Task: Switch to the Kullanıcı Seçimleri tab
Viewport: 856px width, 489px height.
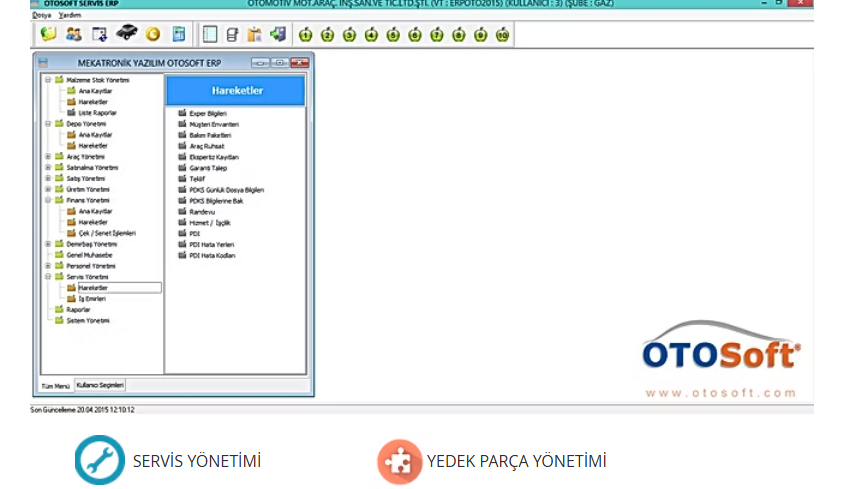Action: (x=100, y=384)
